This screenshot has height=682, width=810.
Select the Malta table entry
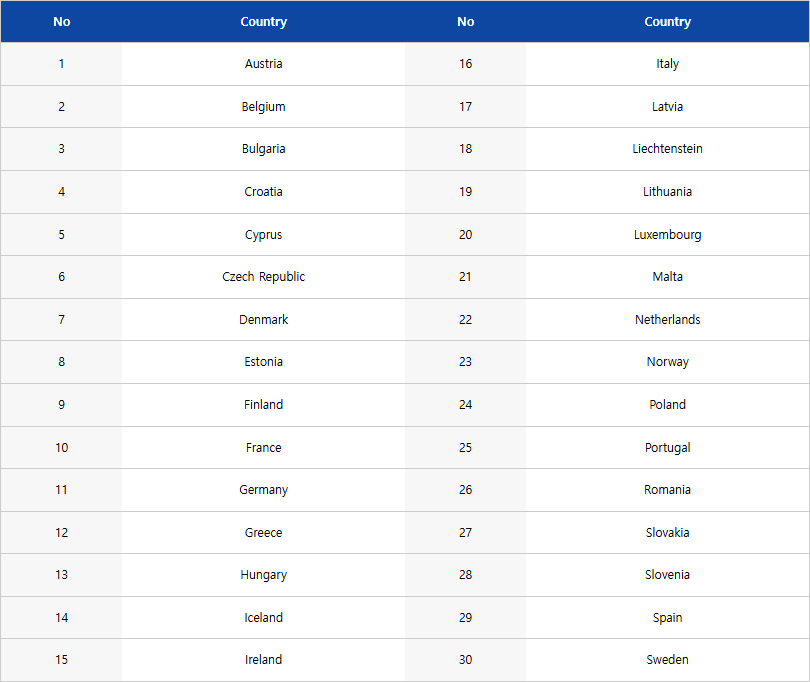667,277
